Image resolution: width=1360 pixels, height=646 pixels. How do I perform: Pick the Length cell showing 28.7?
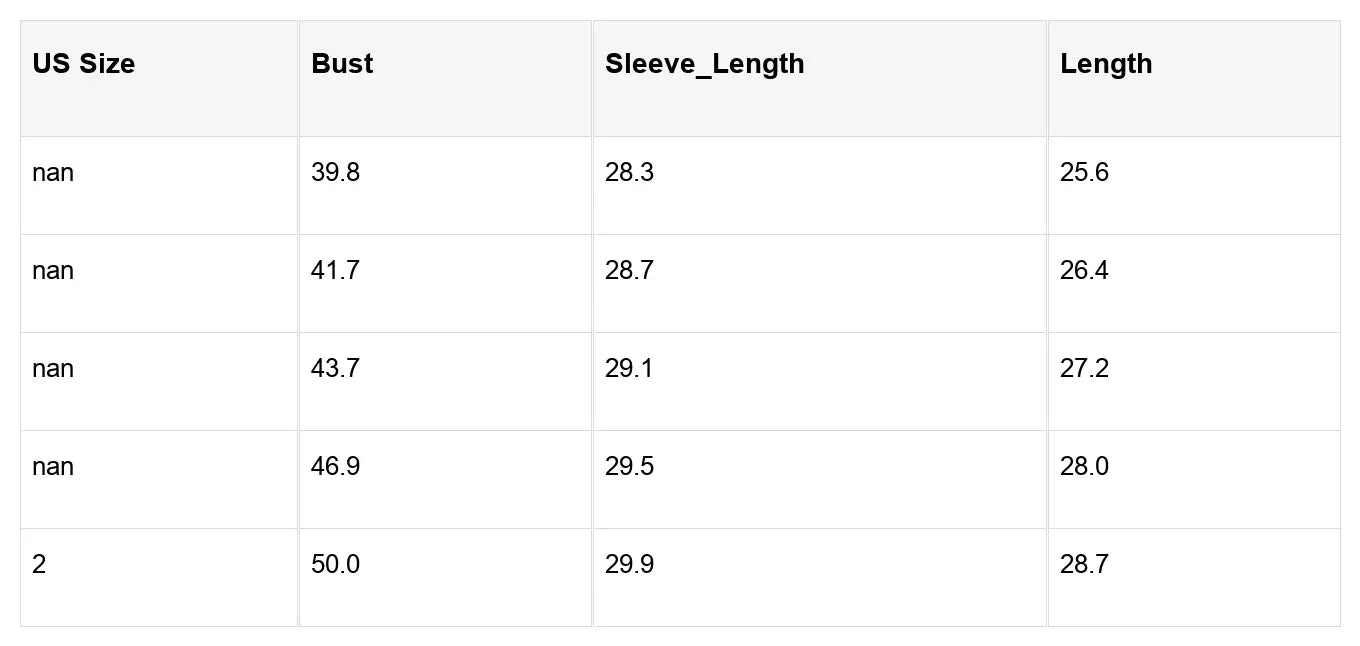[x=1084, y=565]
